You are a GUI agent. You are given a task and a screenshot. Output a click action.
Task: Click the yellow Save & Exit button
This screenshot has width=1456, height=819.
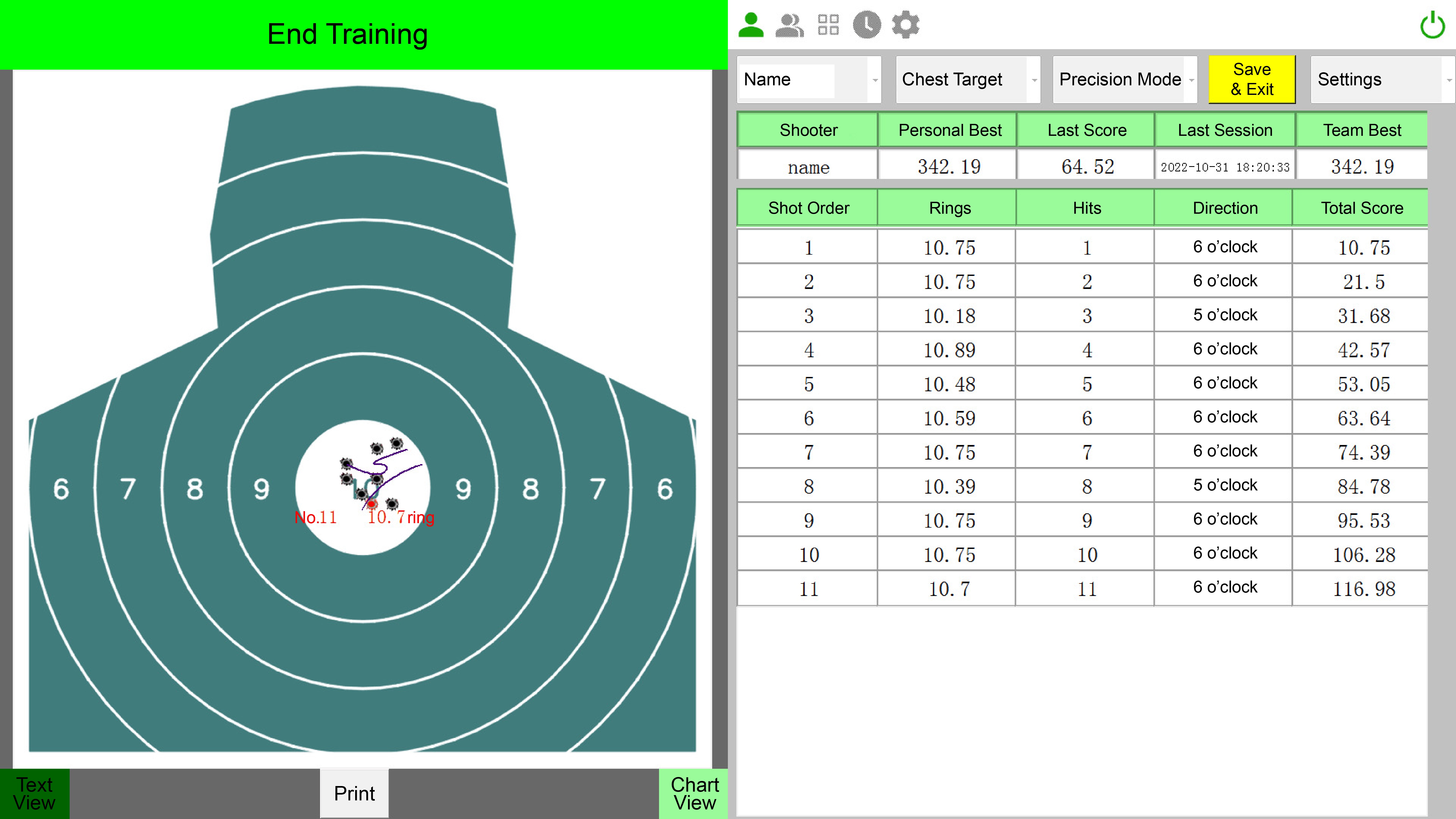[x=1251, y=79]
